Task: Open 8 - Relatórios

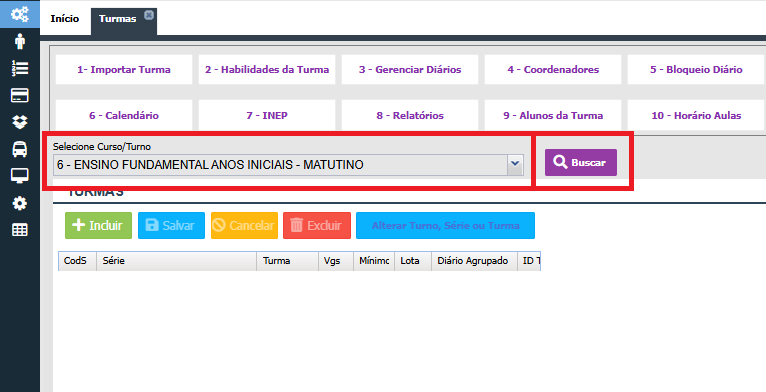Action: [x=410, y=115]
